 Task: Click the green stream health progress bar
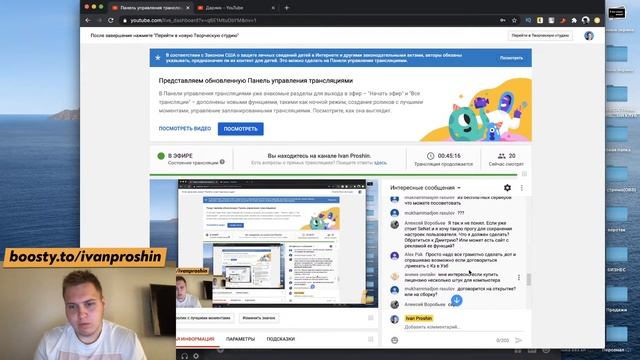[x=333, y=175]
